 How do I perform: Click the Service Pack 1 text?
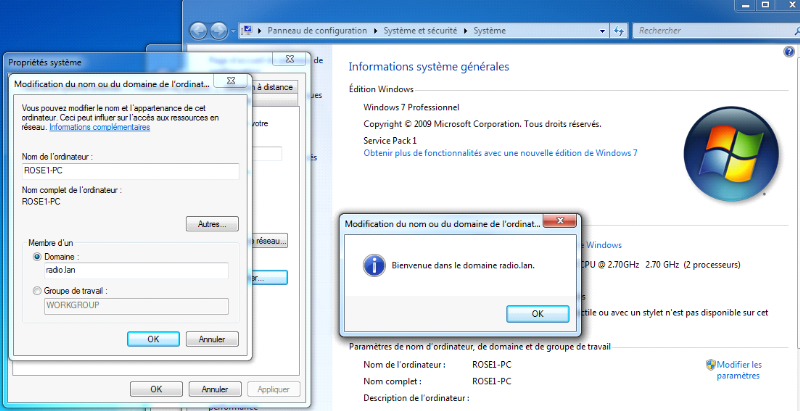pyautogui.click(x=390, y=140)
